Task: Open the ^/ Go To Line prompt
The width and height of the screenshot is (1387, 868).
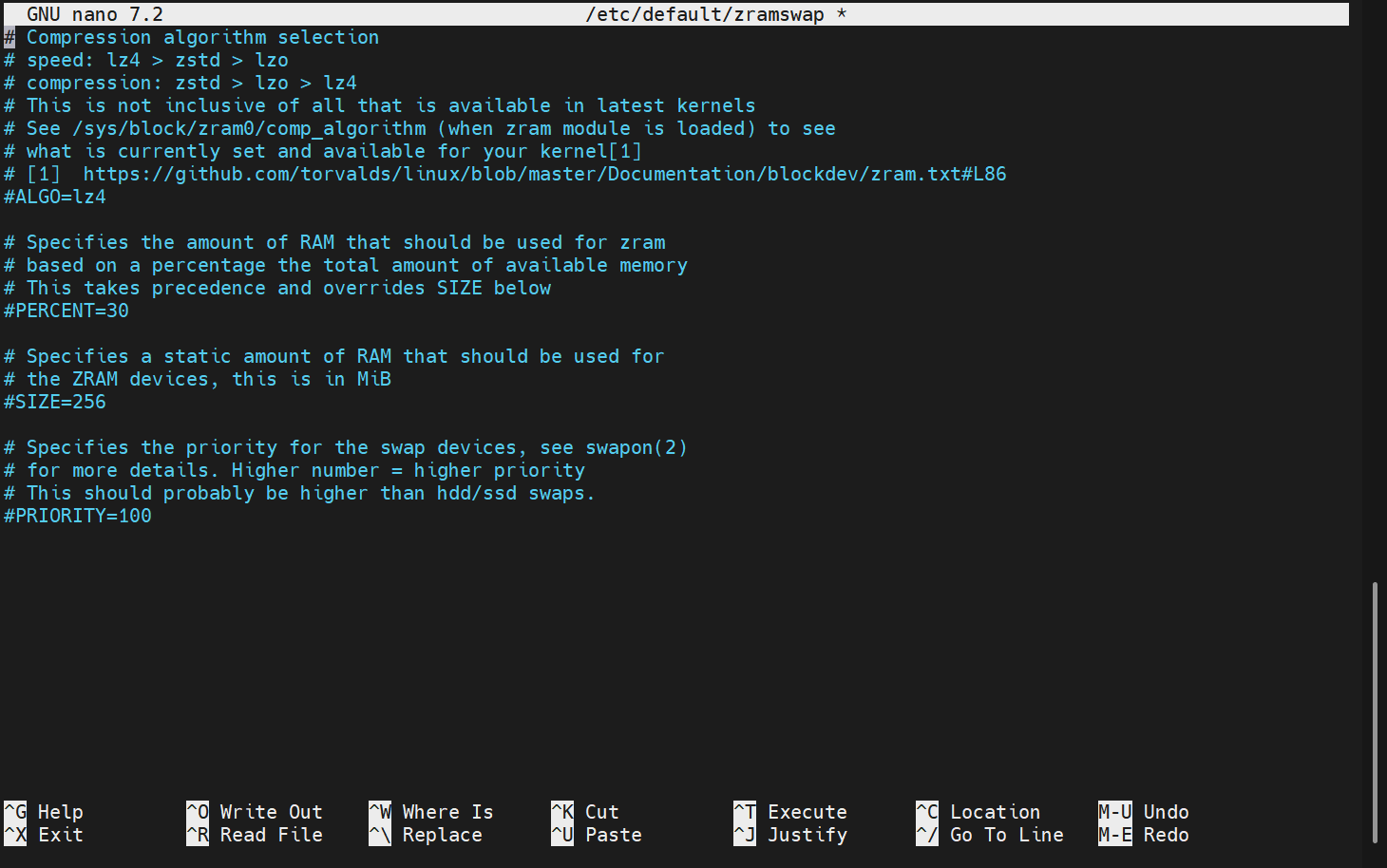Action: (990, 835)
